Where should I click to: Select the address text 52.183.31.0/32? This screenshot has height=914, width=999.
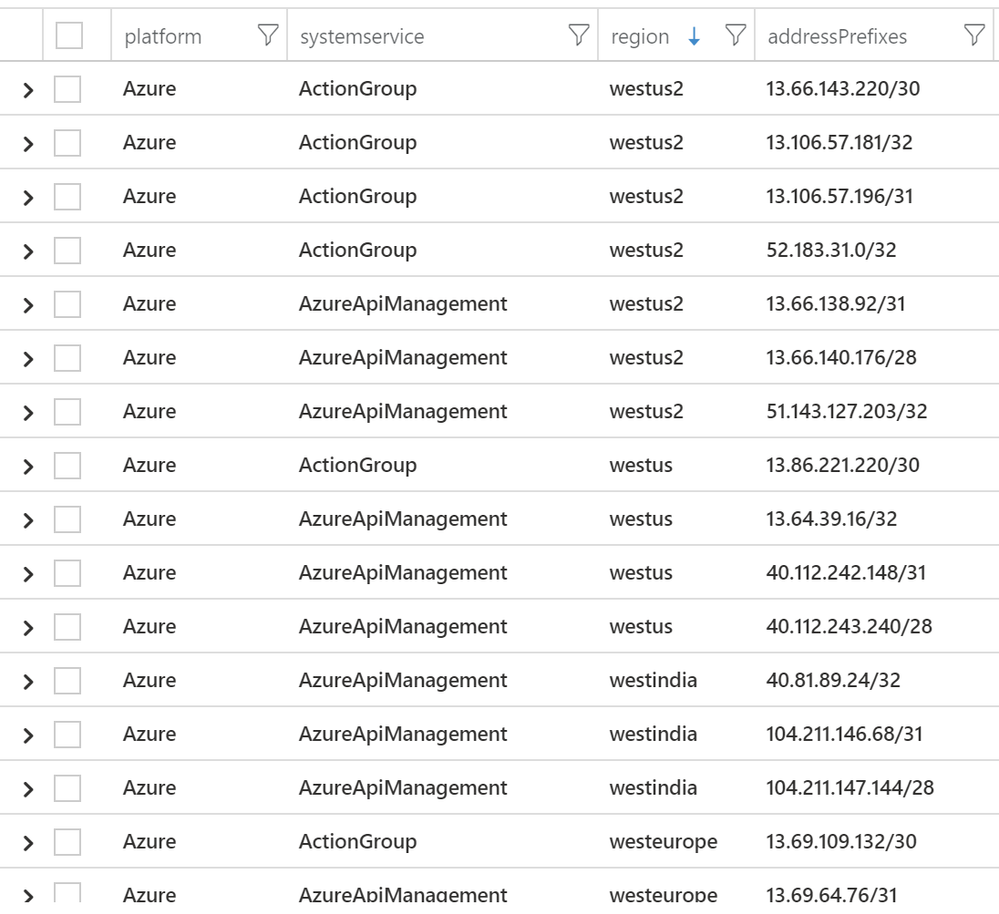[831, 250]
